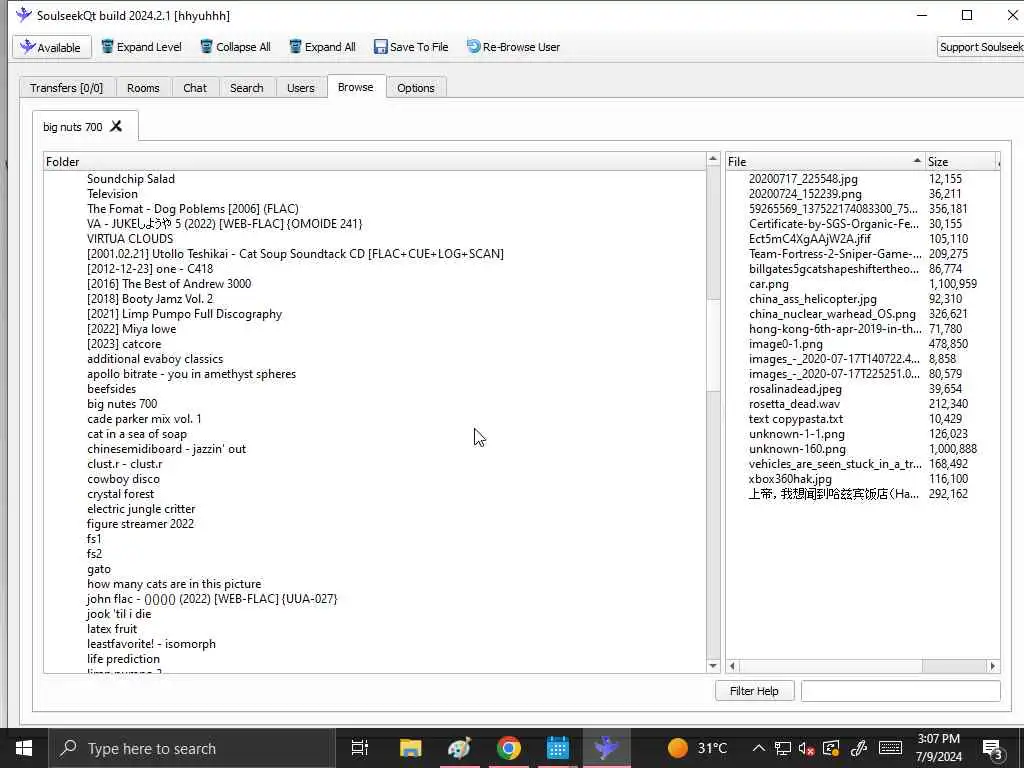Select the [2023] catcore folder

(124, 344)
